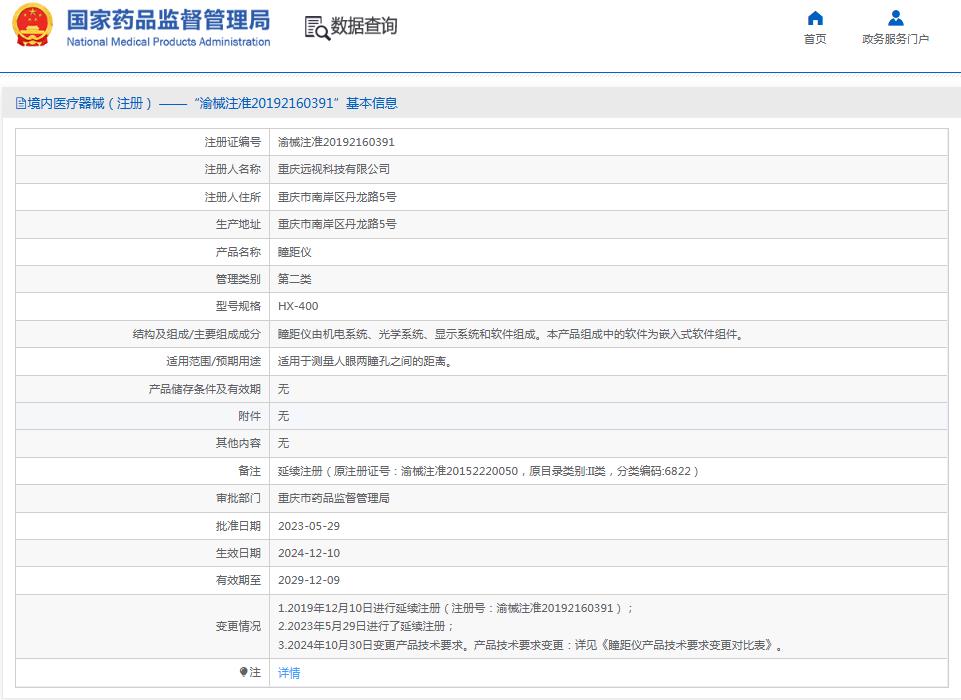Click the NMPA national emblem logo
The width and height of the screenshot is (961, 700).
pyautogui.click(x=32, y=27)
